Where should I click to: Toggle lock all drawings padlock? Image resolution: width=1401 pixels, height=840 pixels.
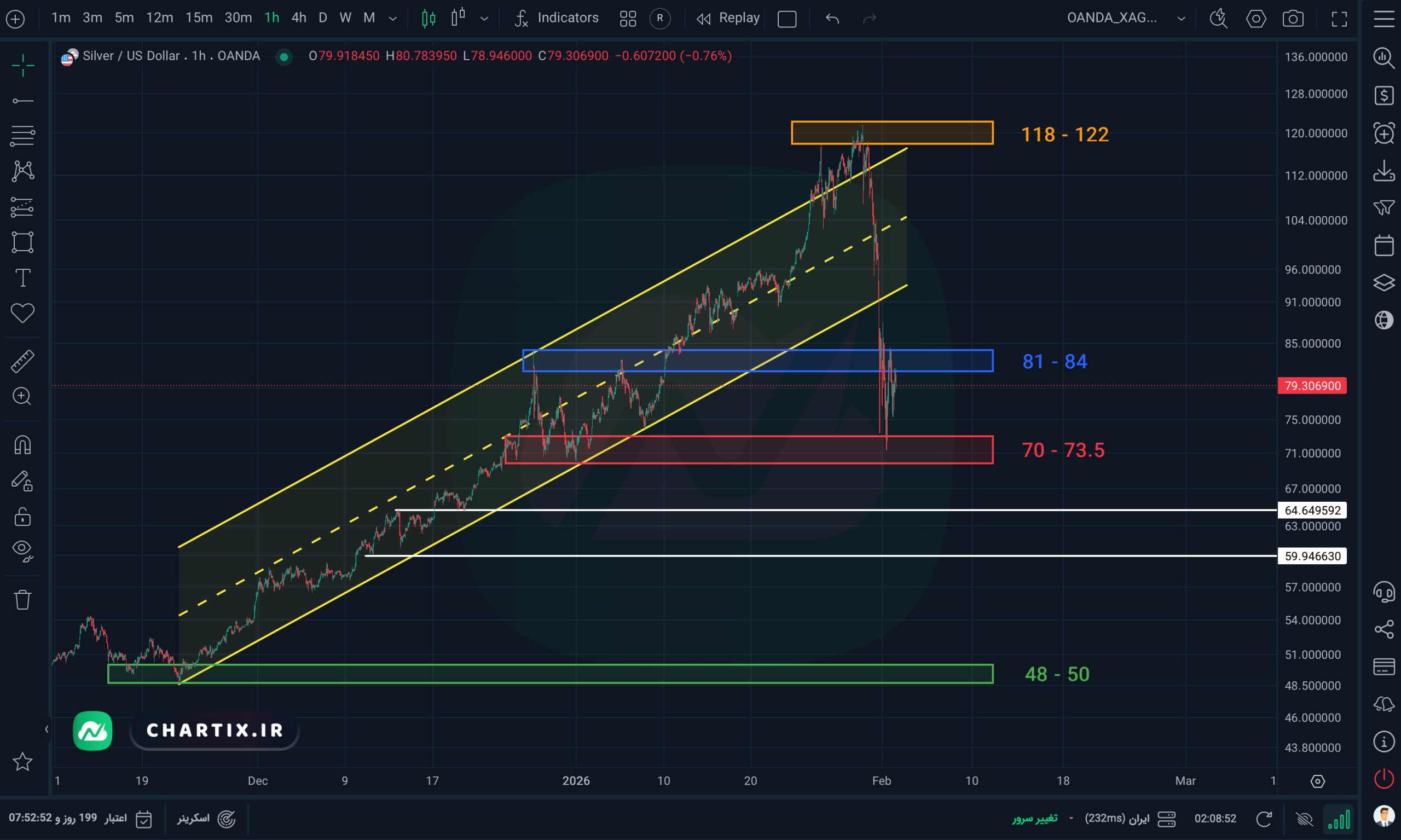(22, 516)
